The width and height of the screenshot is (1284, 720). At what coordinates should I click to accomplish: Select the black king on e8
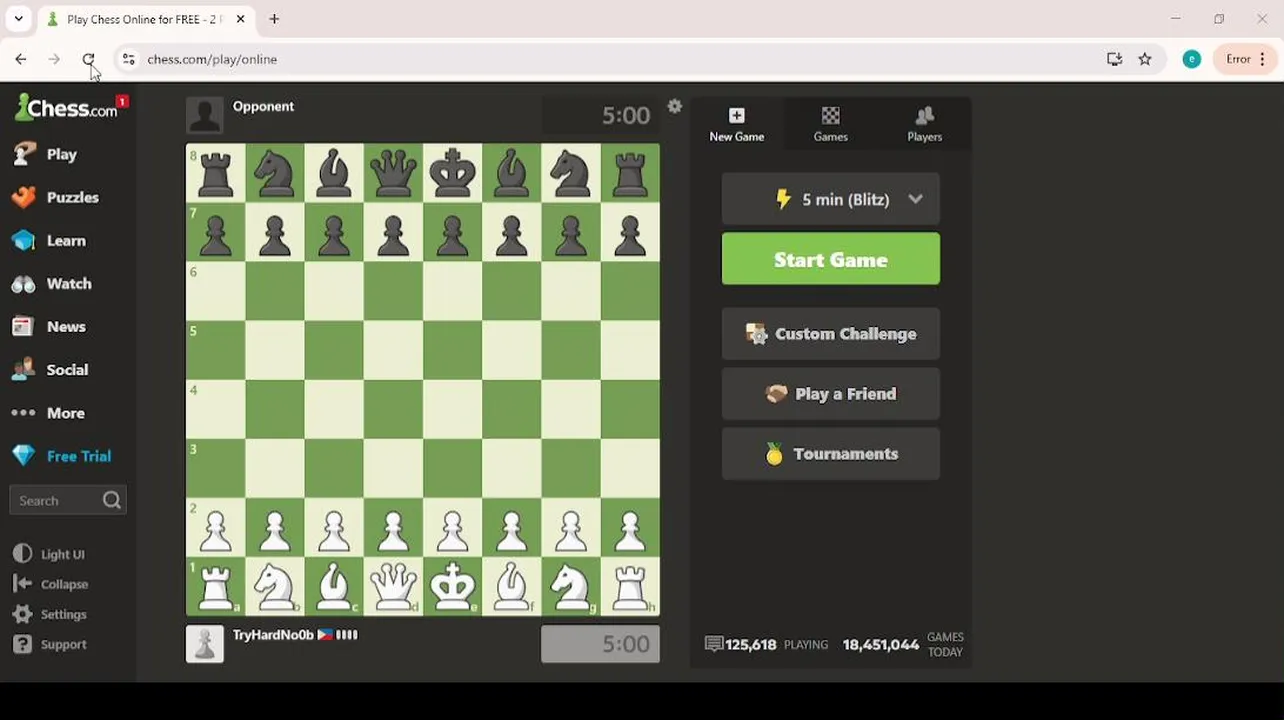452,173
